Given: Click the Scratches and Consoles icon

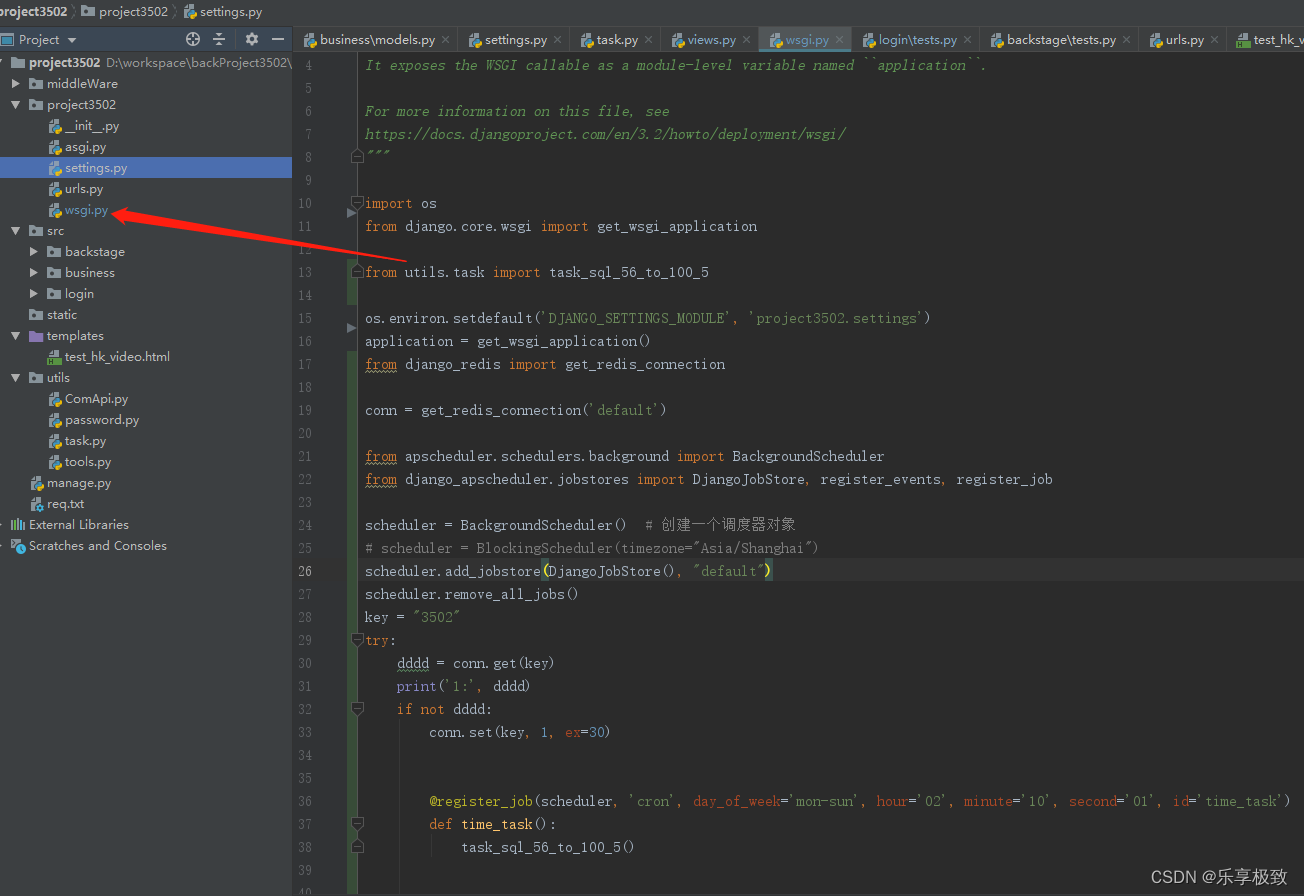Looking at the screenshot, I should (19, 545).
